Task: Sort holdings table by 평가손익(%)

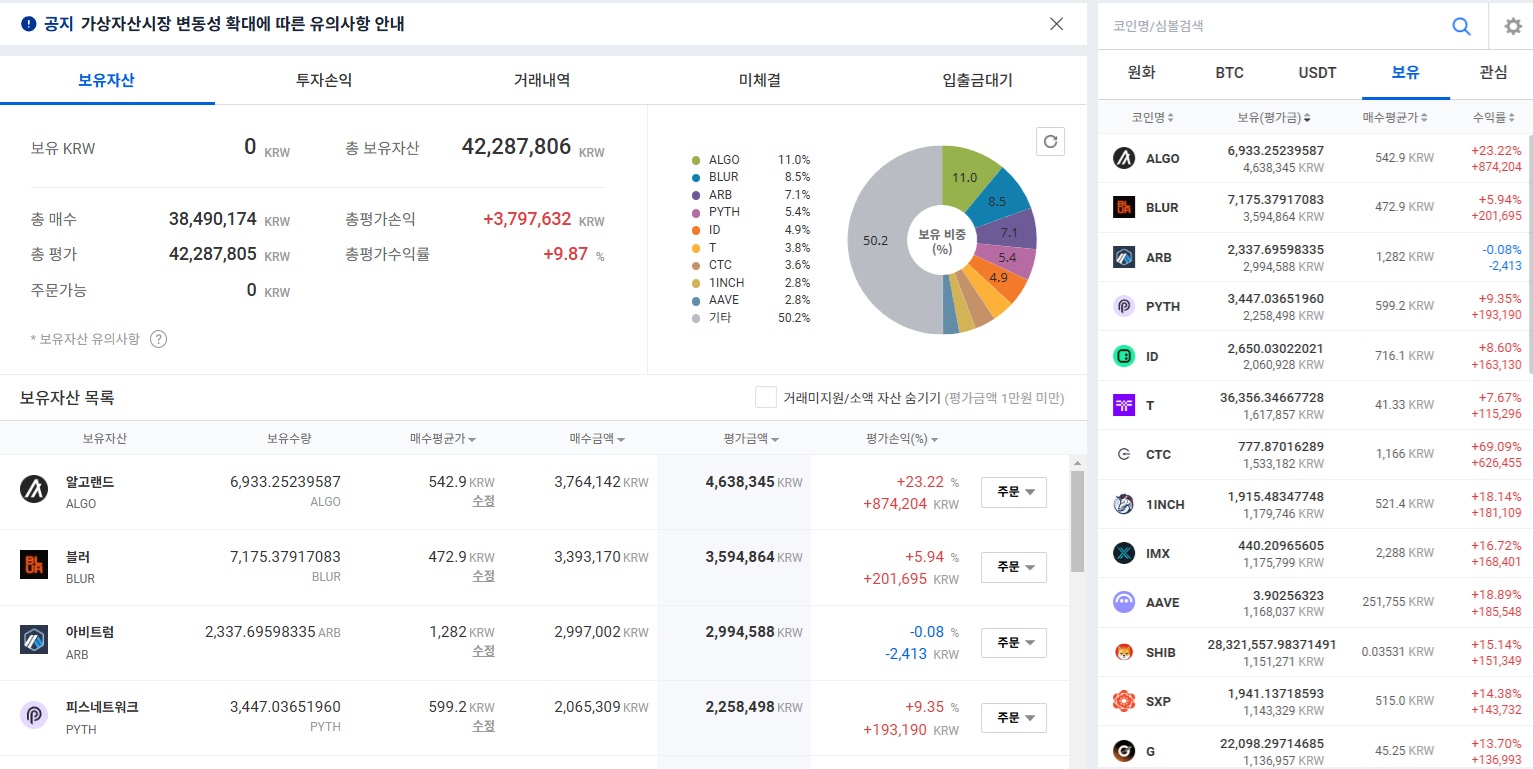Action: pos(902,439)
